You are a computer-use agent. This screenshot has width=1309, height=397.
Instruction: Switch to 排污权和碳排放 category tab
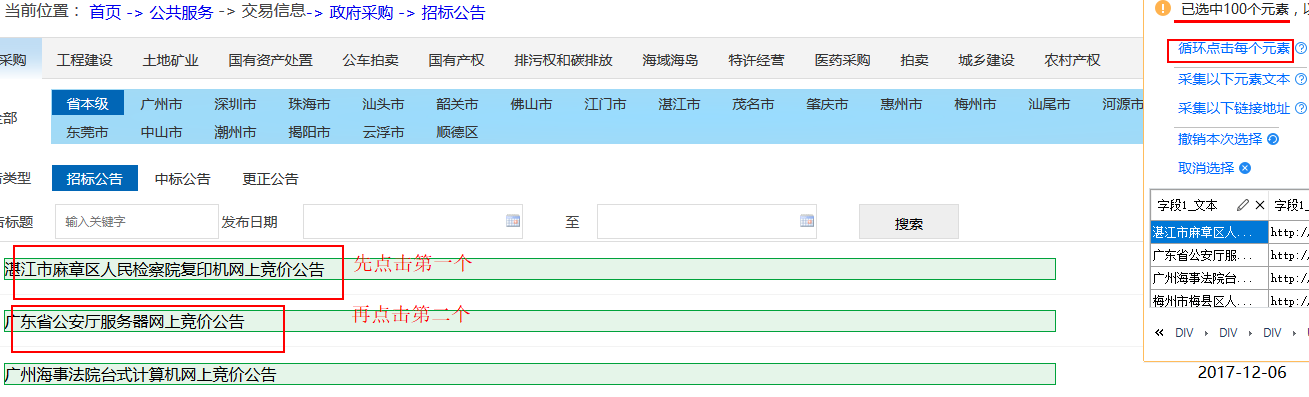(563, 60)
